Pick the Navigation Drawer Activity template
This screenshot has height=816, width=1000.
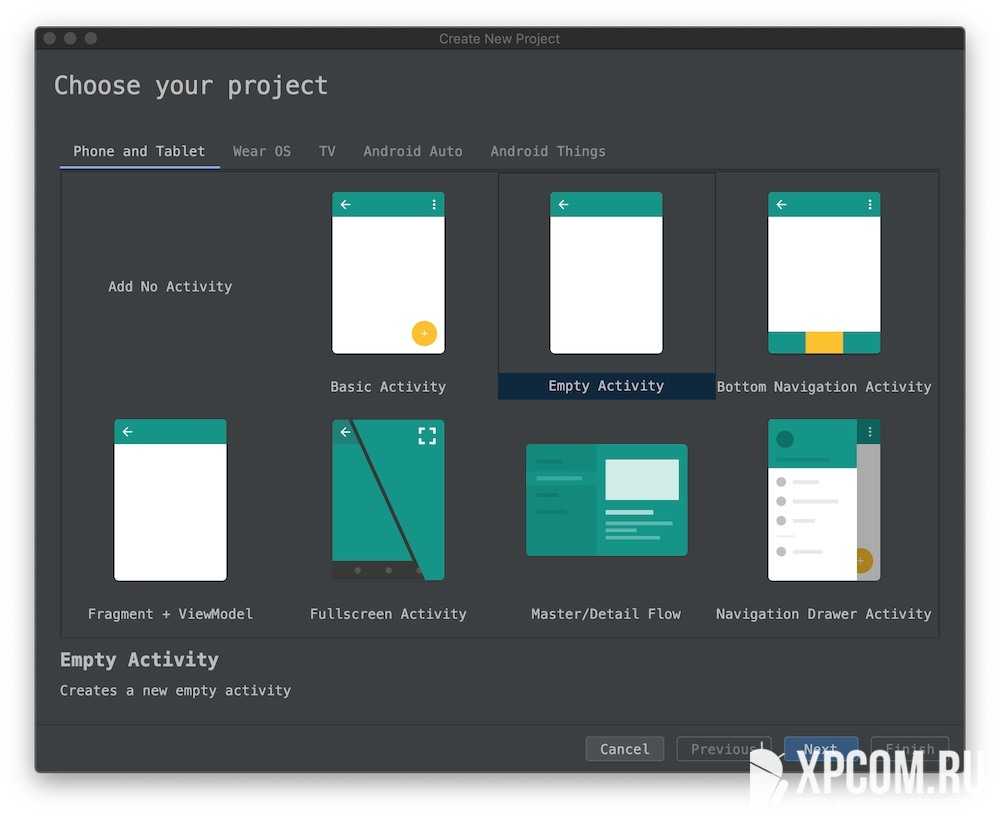pos(824,500)
